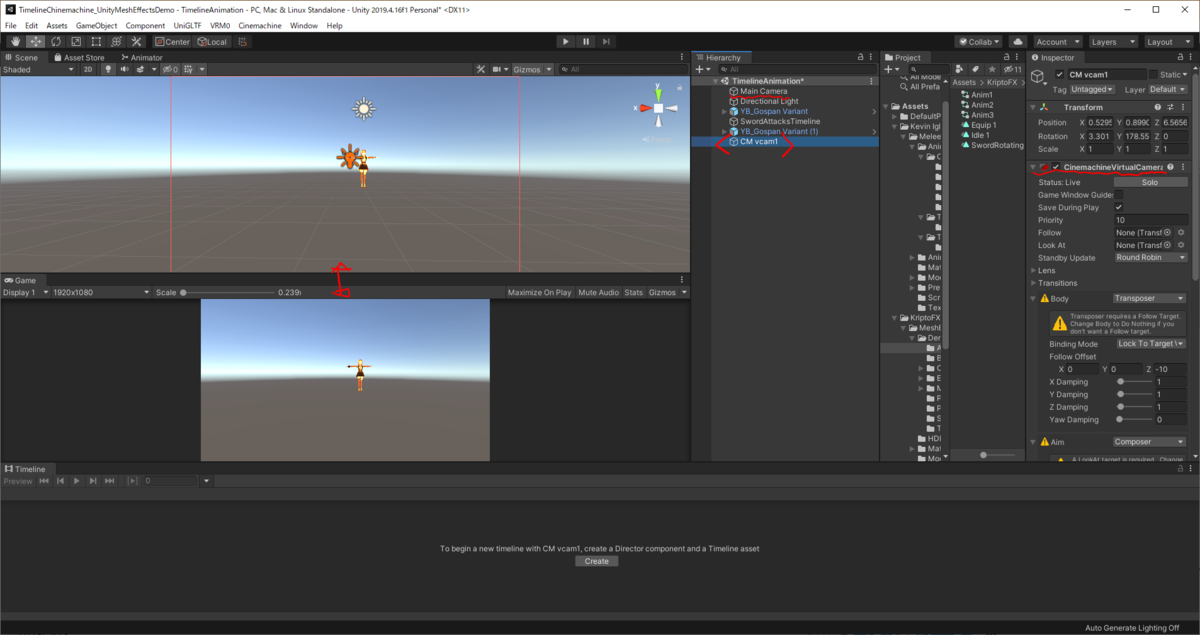Click the Collab button

978,42
